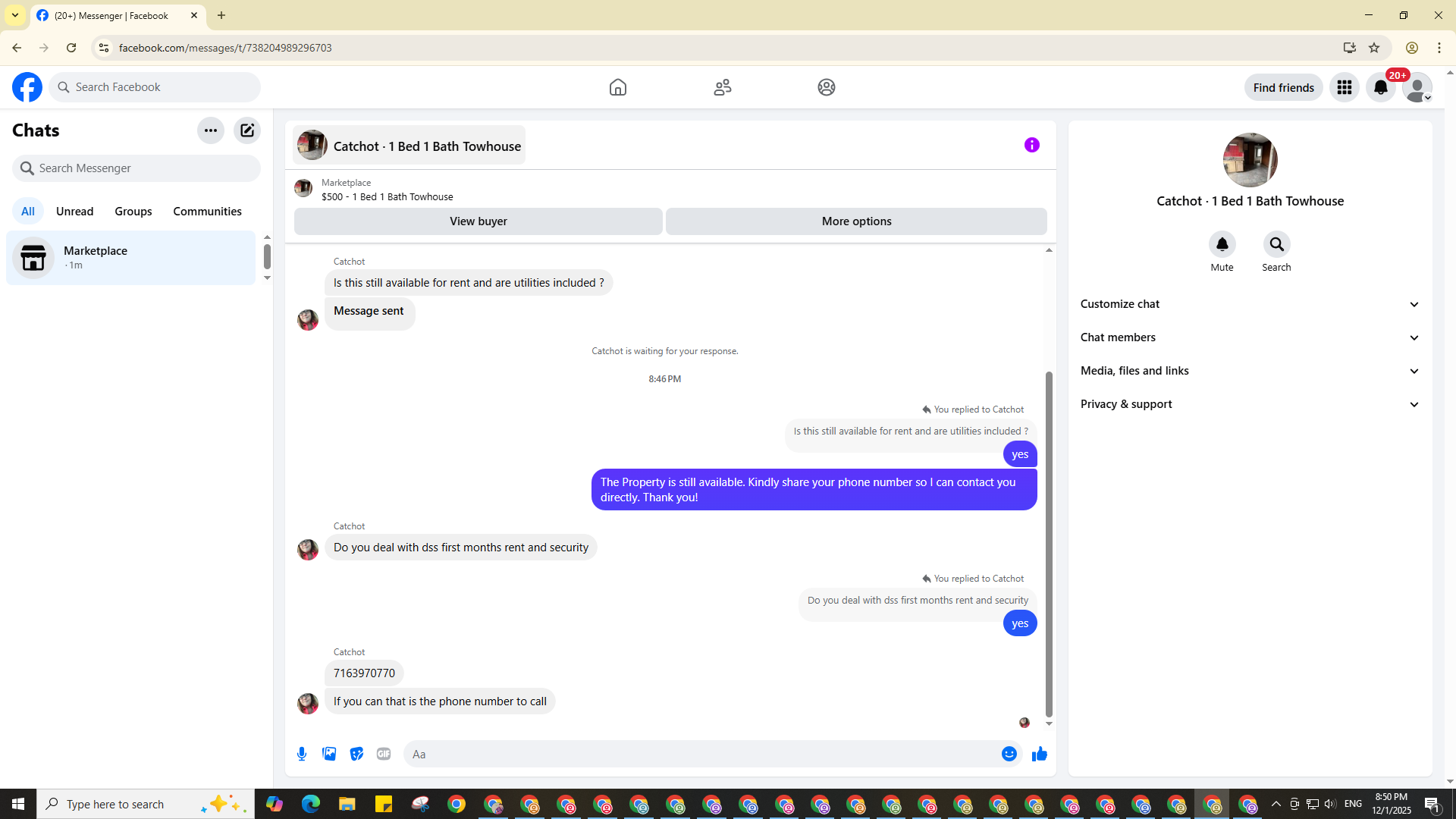This screenshot has width=1456, height=819.
Task: Click the Windows taskbar search box
Action: click(x=146, y=804)
